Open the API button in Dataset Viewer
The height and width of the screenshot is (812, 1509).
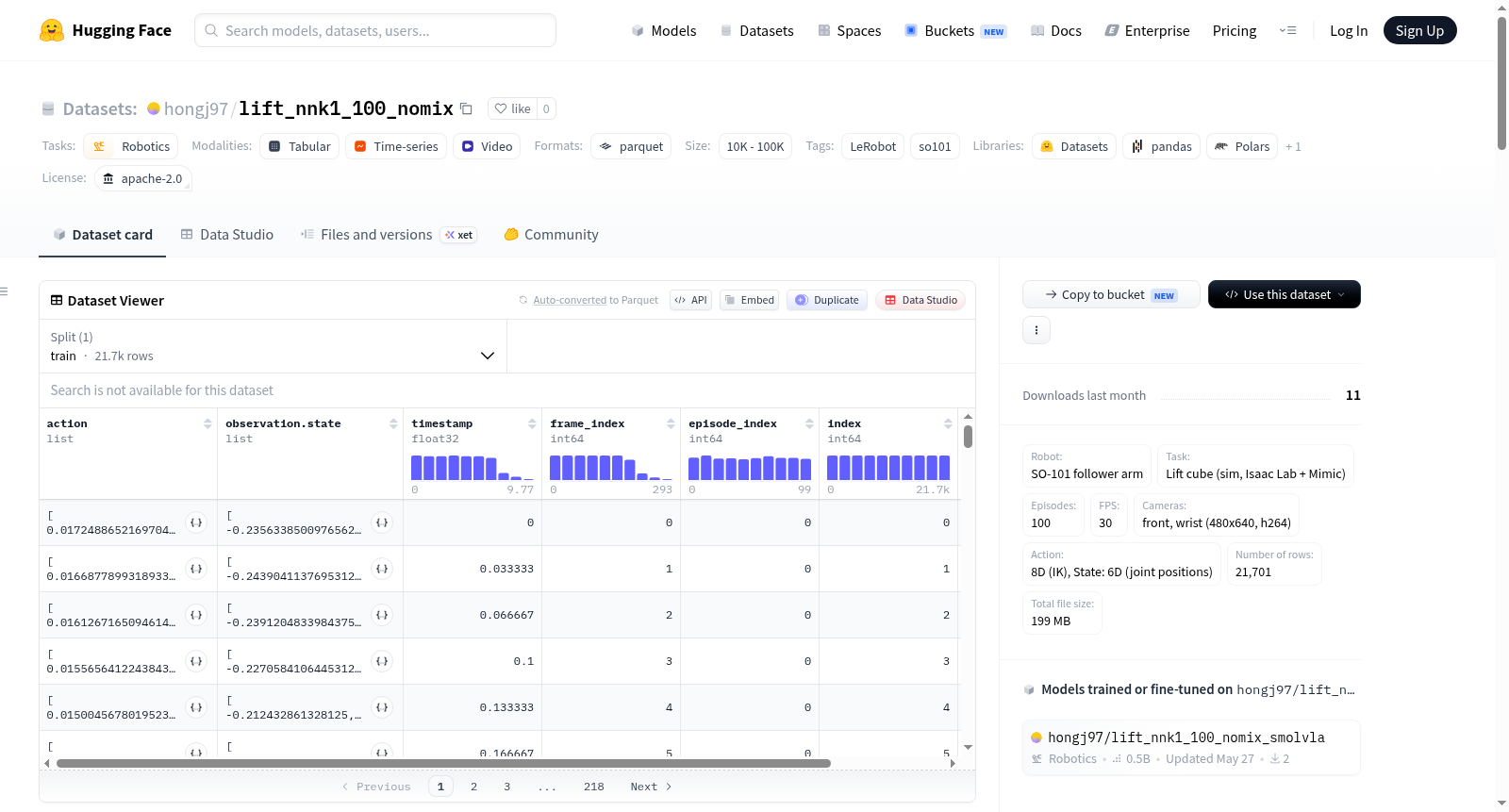click(x=690, y=300)
